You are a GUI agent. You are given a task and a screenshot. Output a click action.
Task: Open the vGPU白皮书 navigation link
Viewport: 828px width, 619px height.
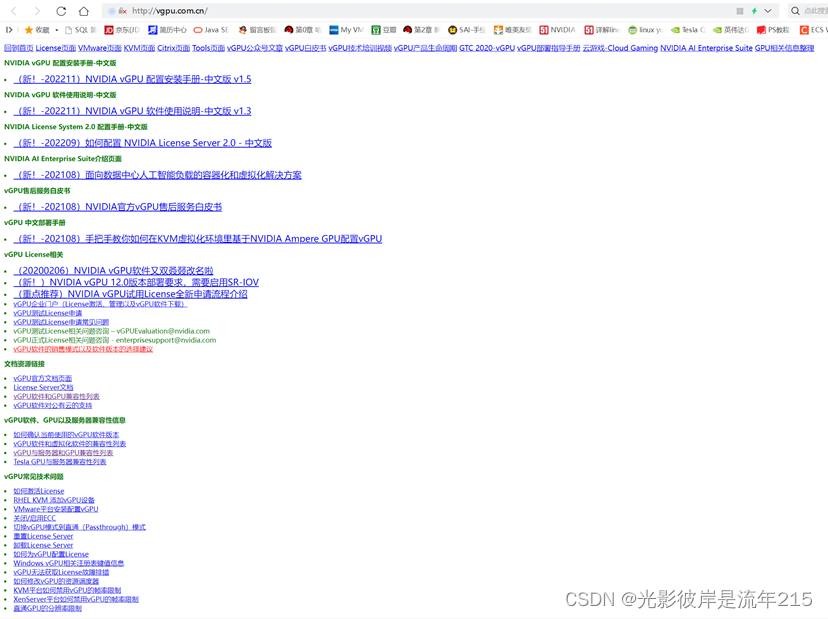tap(305, 48)
